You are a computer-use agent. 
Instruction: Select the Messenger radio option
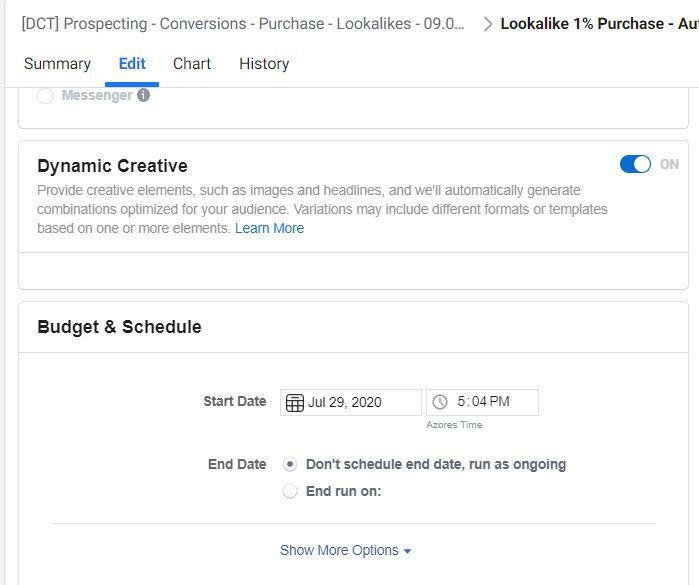click(45, 96)
